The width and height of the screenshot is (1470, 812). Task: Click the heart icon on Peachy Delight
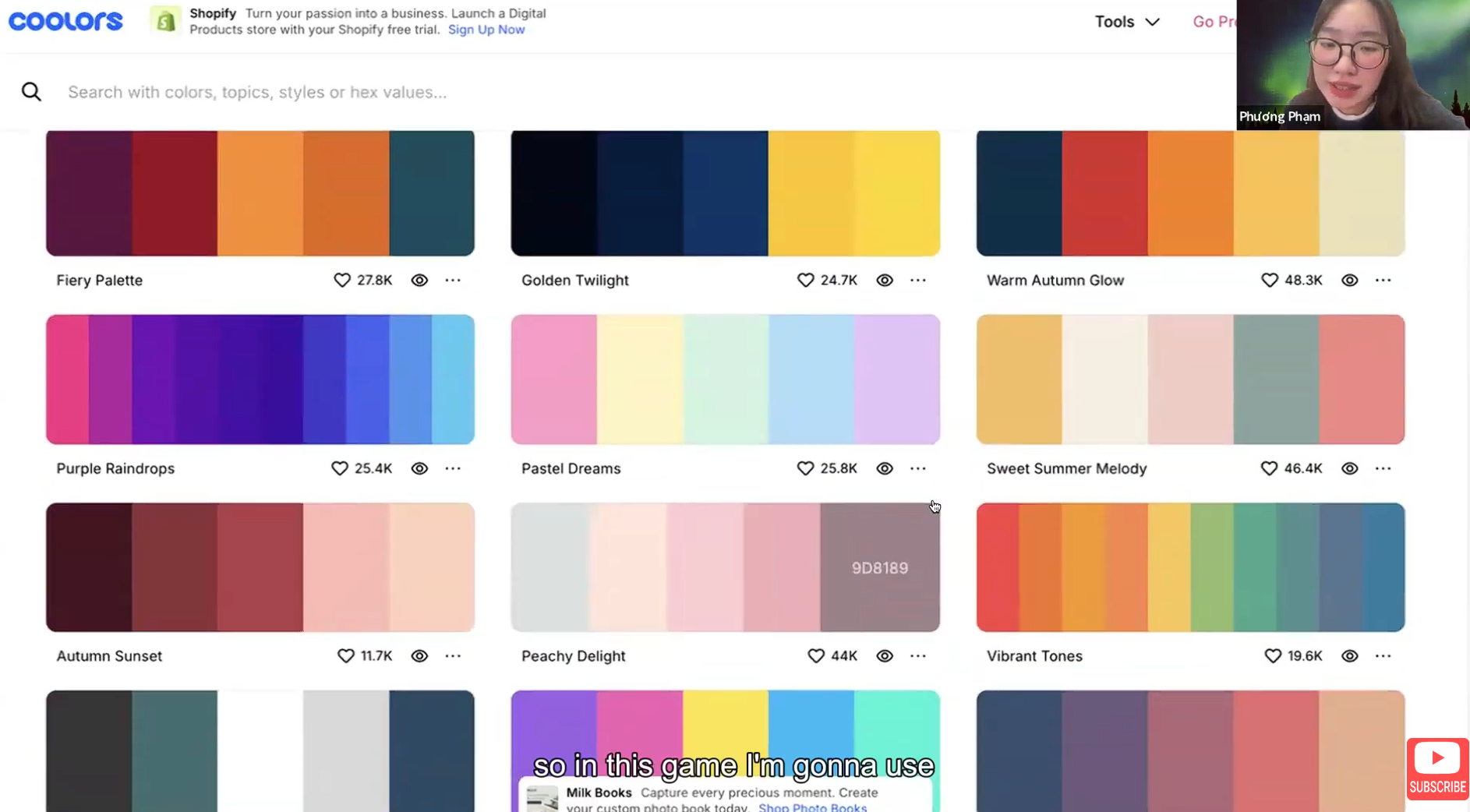(x=816, y=655)
